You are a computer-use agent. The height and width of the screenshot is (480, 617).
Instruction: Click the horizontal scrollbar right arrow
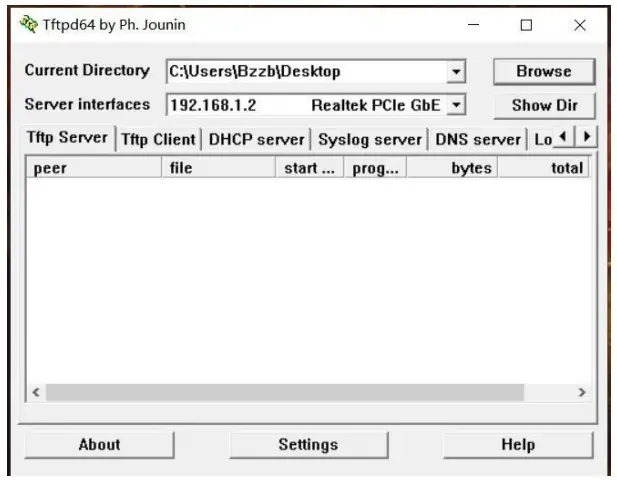582,392
